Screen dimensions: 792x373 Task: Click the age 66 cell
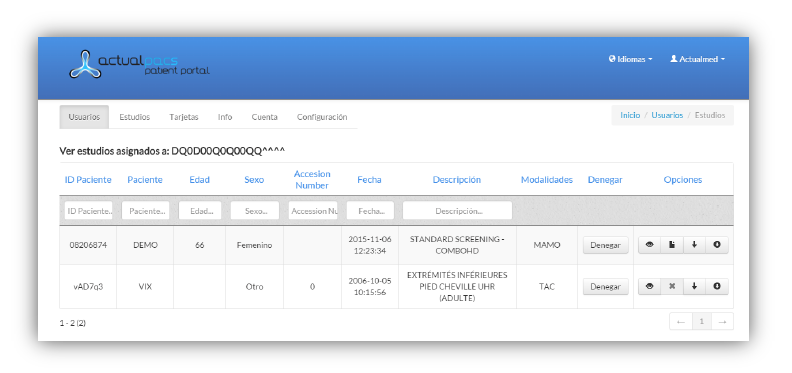click(x=200, y=245)
